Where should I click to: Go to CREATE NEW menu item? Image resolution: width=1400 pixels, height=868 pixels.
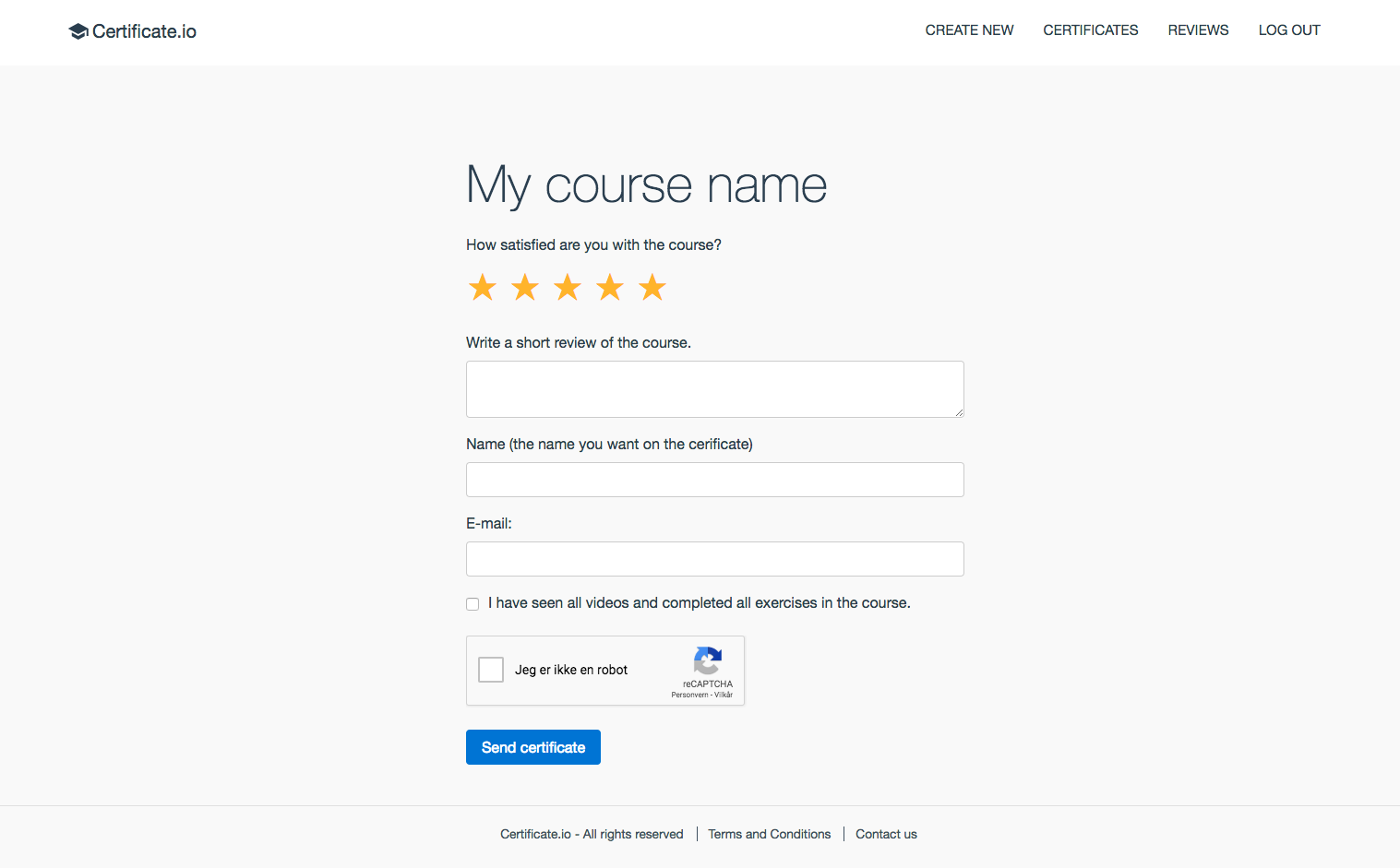969,30
